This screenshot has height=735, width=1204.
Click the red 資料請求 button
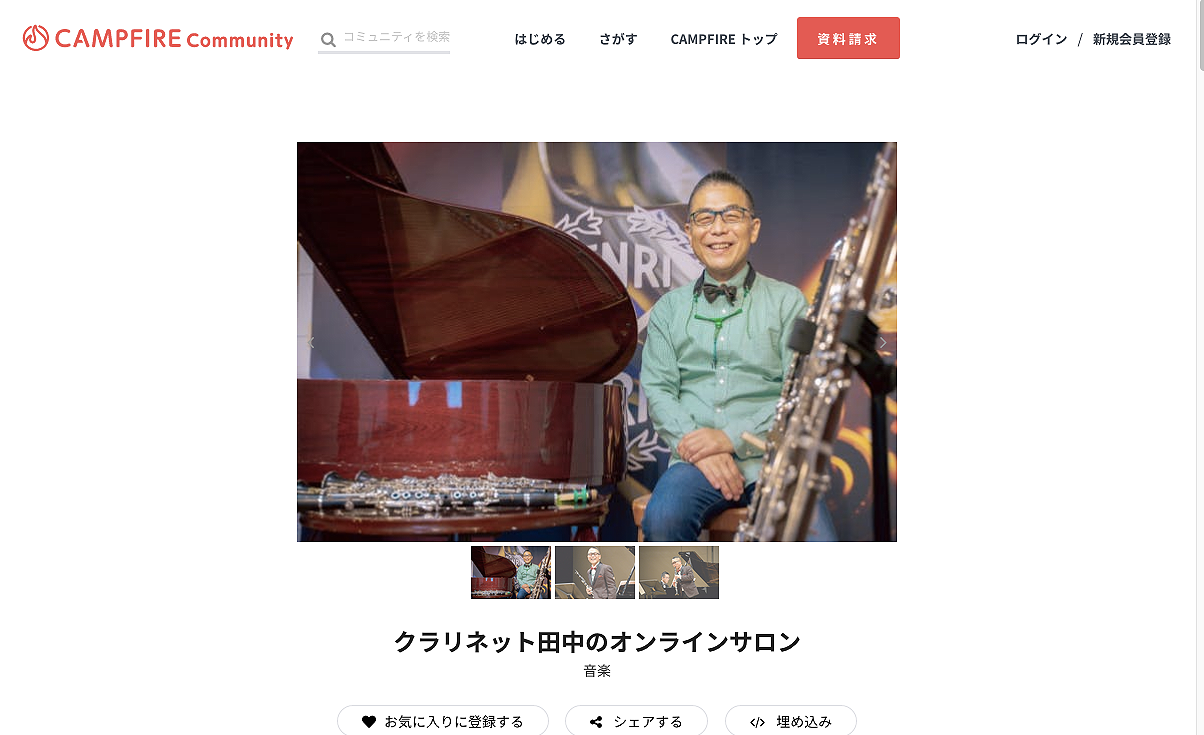(848, 38)
